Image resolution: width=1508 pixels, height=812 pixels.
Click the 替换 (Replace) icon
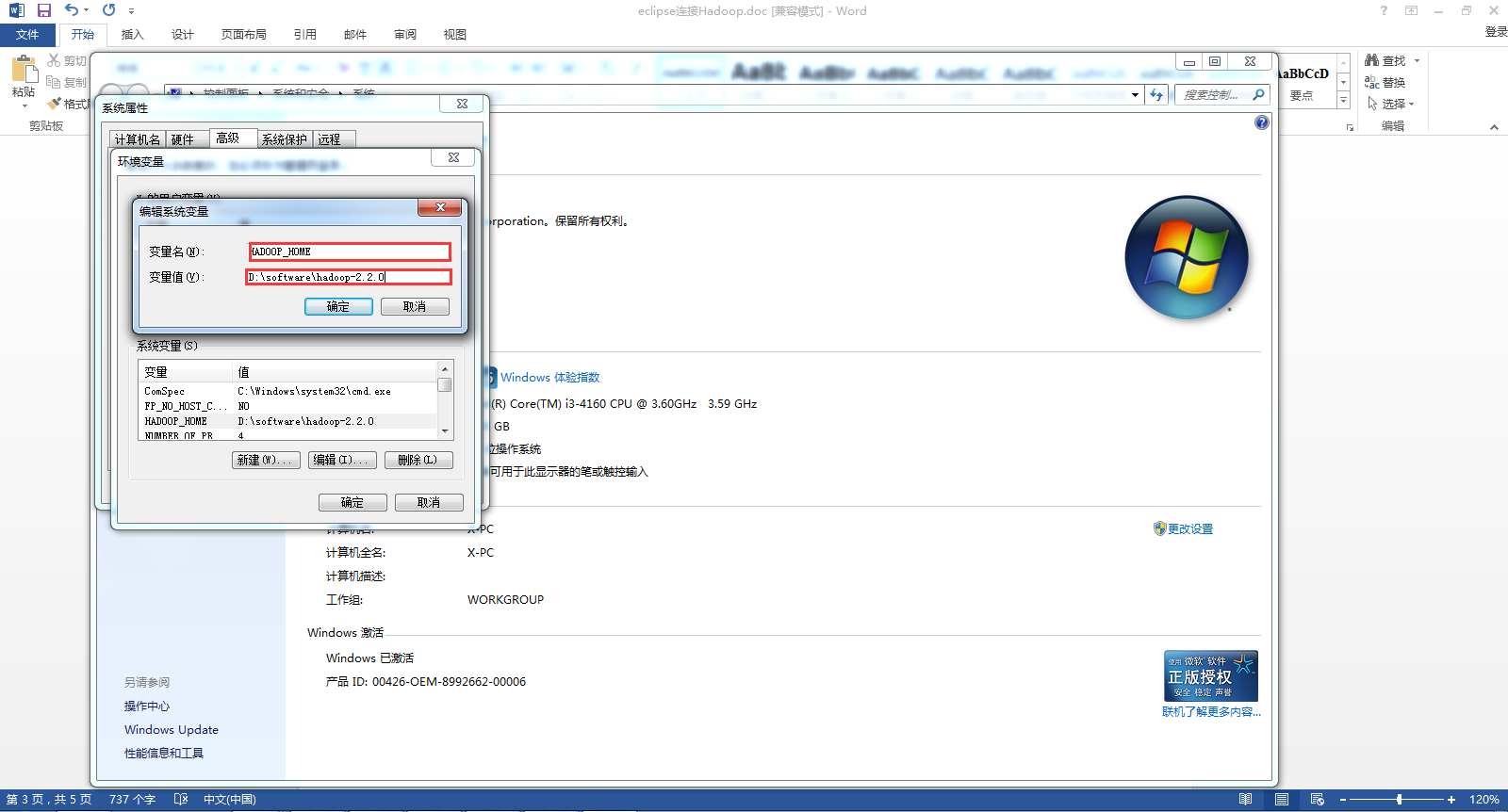click(x=1372, y=82)
